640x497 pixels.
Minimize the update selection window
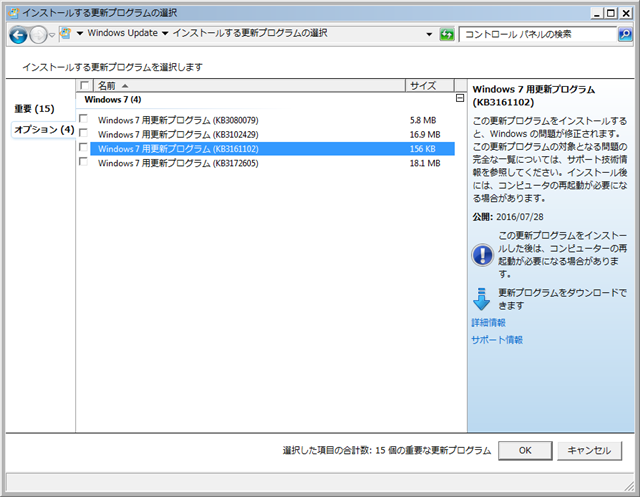pyautogui.click(x=597, y=13)
